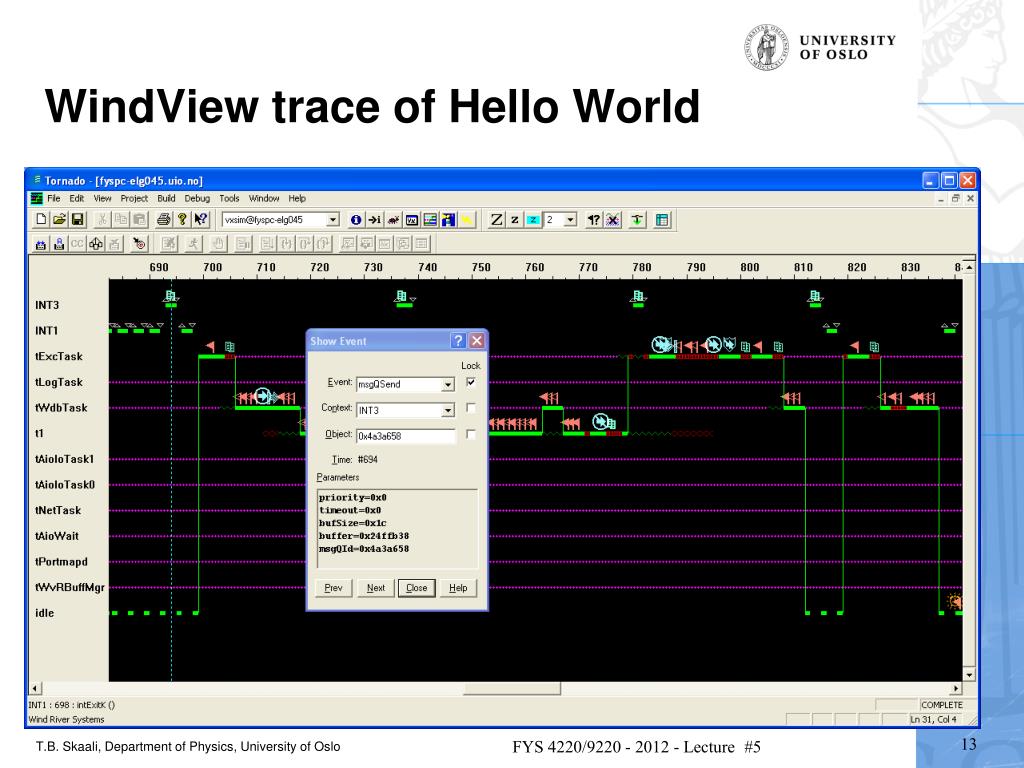1024x768 pixels.
Task: Click the Open file folder icon
Action: [x=59, y=220]
